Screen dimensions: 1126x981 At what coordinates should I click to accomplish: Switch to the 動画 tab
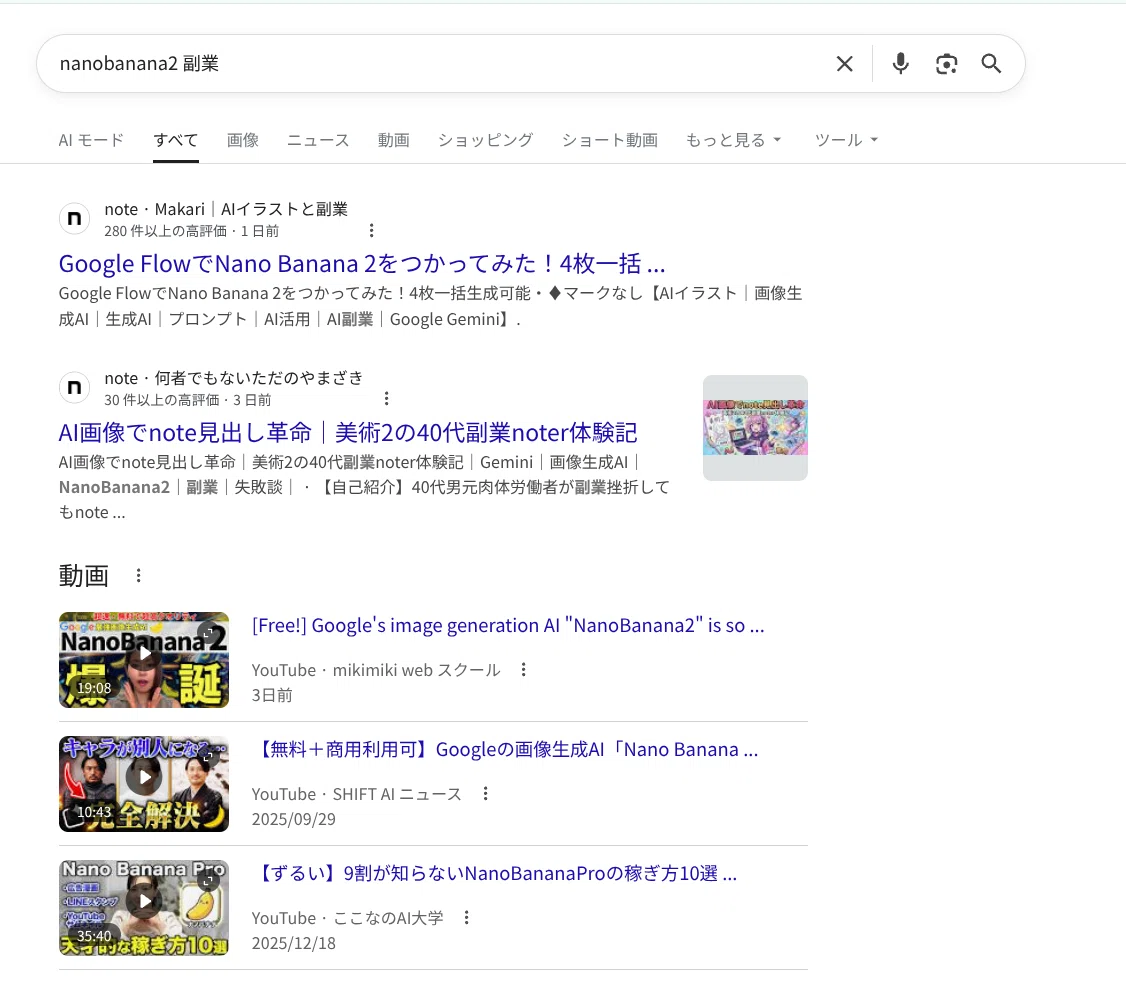pyautogui.click(x=394, y=140)
